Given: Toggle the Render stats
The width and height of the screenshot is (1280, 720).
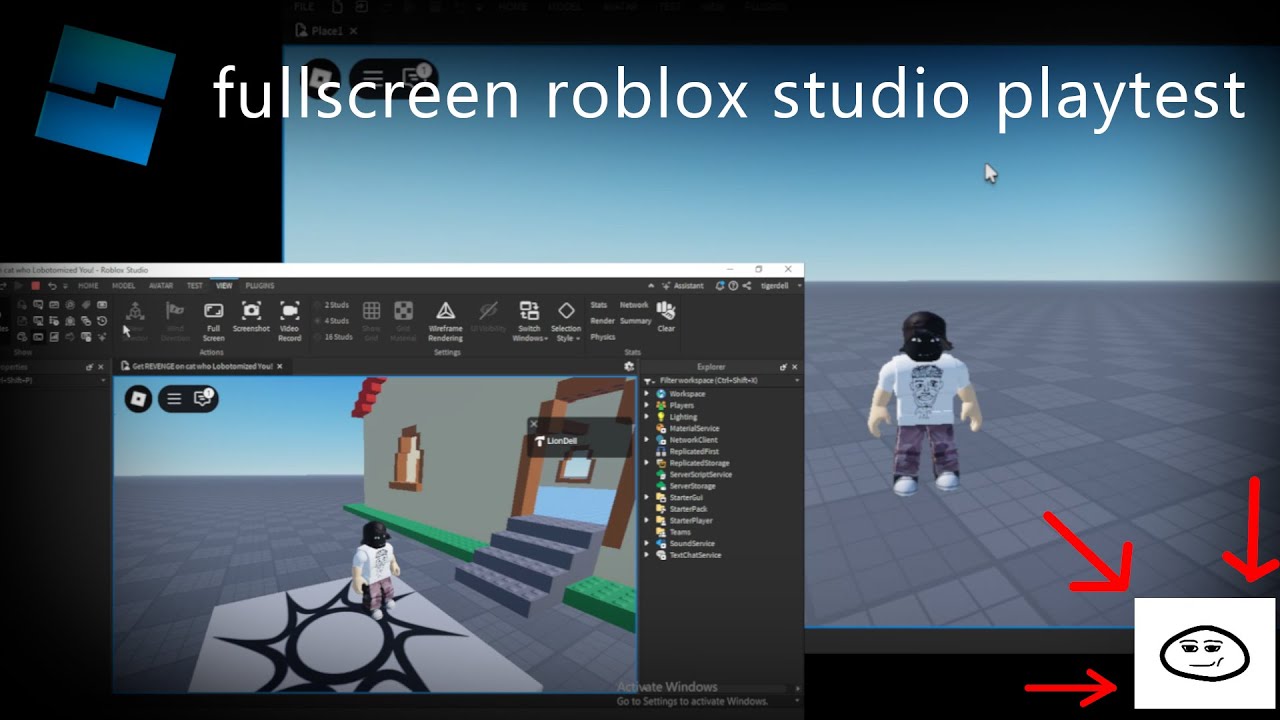Looking at the screenshot, I should point(602,321).
